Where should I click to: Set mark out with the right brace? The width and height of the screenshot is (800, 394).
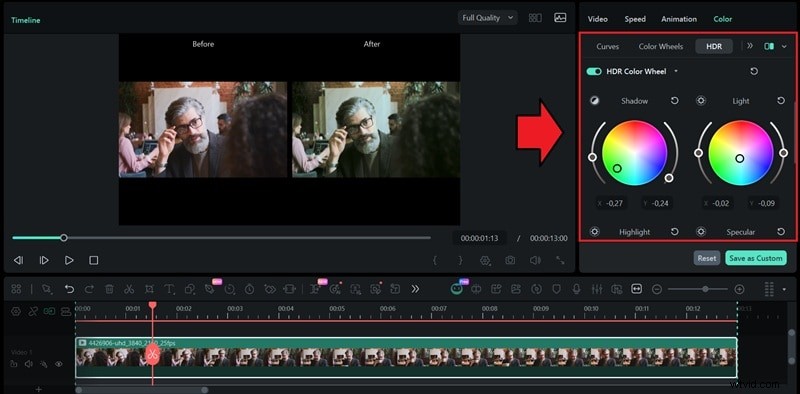(460, 260)
